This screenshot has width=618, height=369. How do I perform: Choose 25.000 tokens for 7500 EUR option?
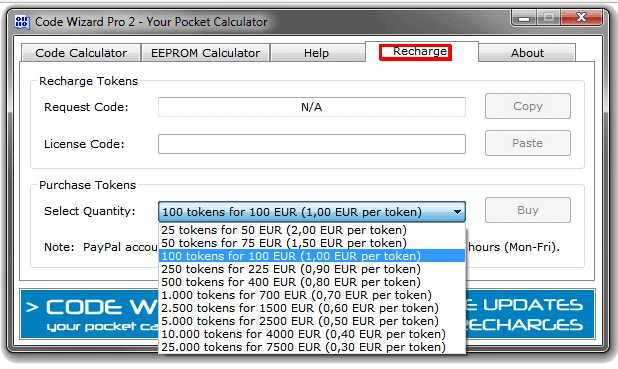coord(312,347)
